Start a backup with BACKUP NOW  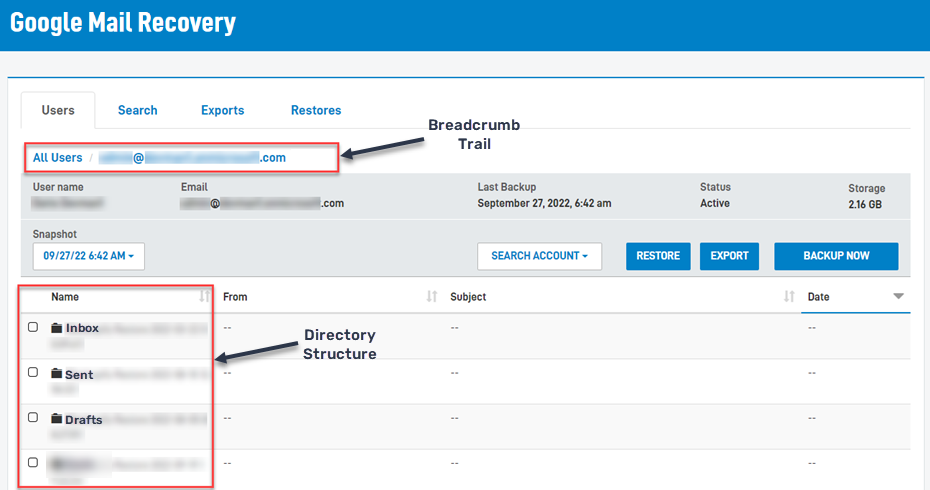point(836,256)
